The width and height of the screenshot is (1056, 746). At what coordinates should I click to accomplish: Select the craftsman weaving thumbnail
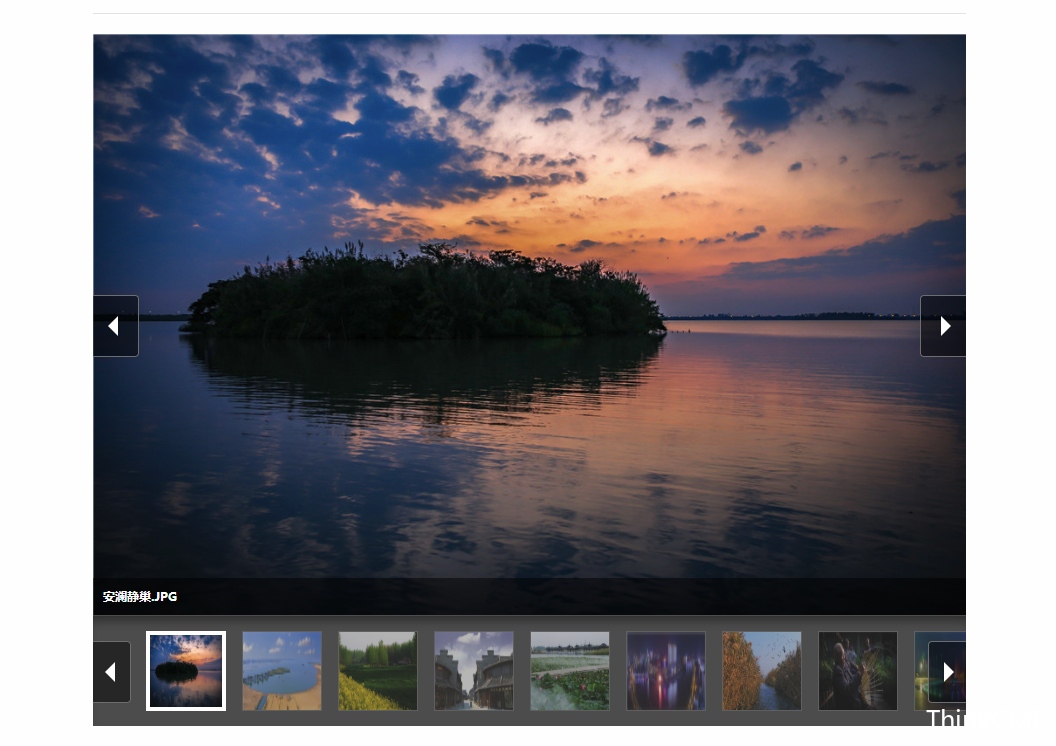point(858,671)
